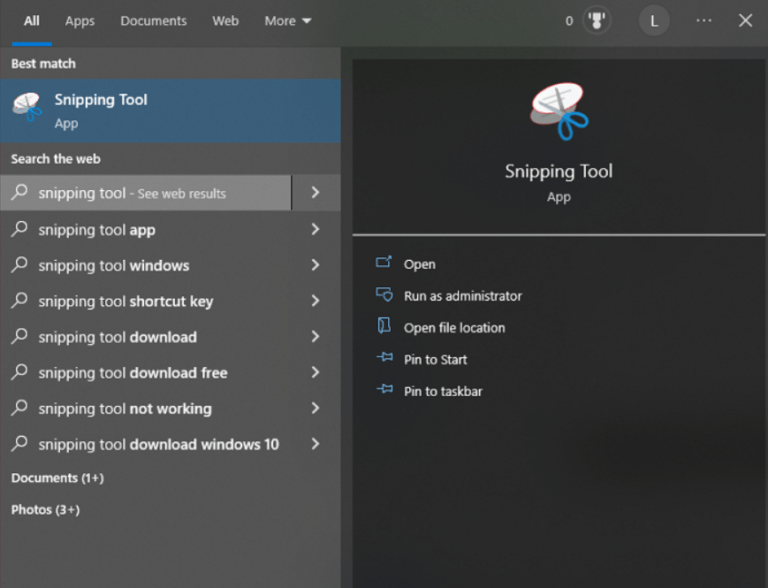This screenshot has width=768, height=588.
Task: Select Open file location
Action: 454,328
